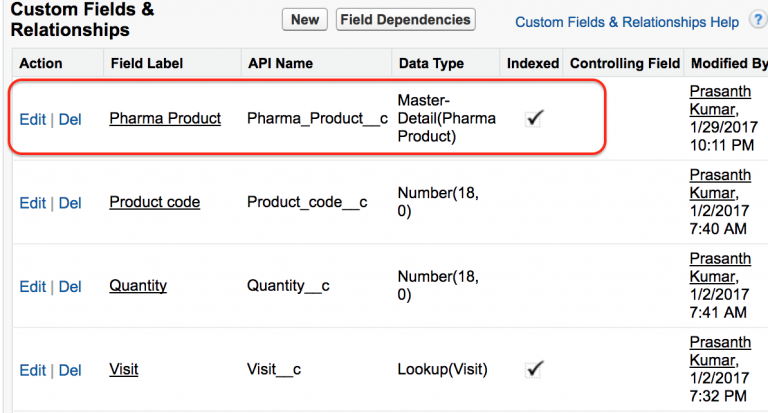Image resolution: width=768 pixels, height=413 pixels.
Task: Open the Pharma Product field label link
Action: coord(165,118)
